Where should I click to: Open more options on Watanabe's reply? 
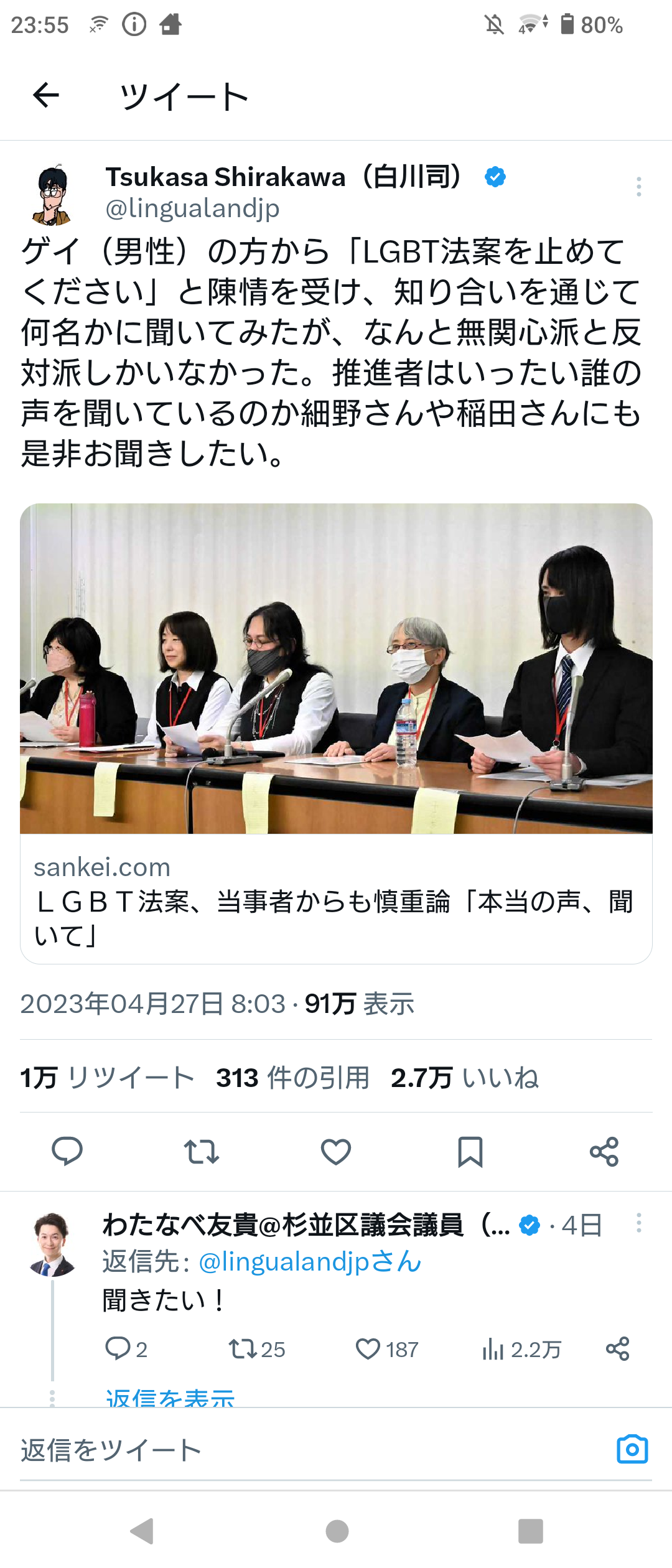click(x=638, y=1223)
